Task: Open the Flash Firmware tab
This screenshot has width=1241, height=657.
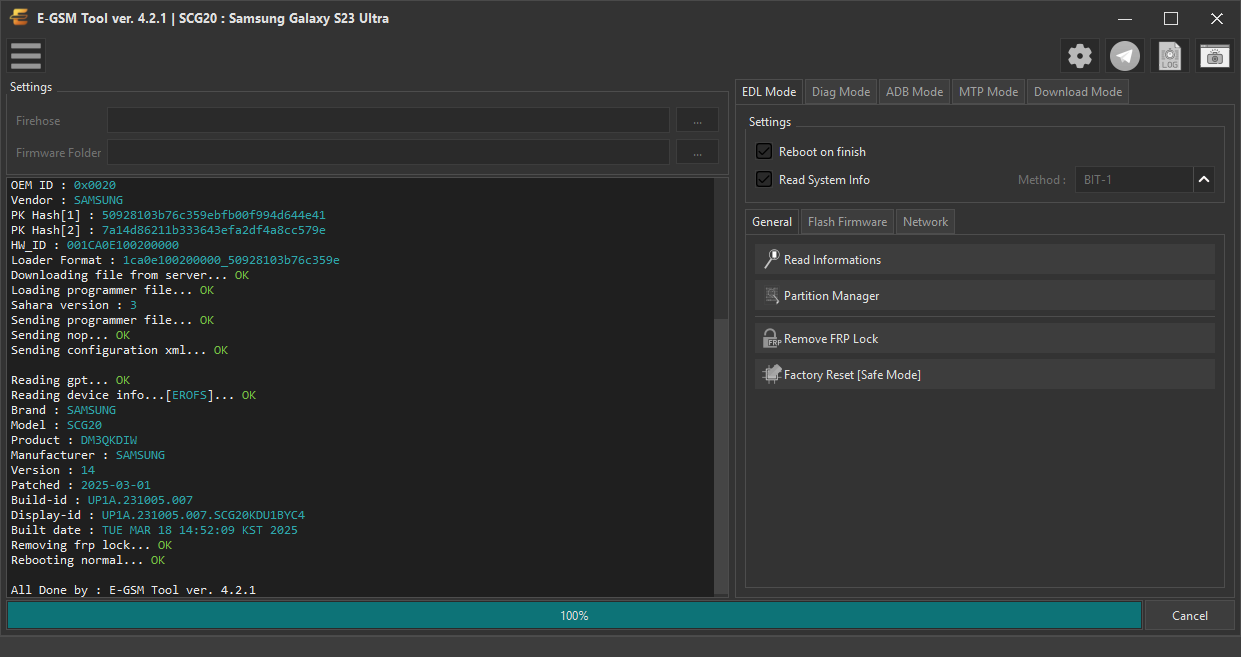Action: click(847, 222)
